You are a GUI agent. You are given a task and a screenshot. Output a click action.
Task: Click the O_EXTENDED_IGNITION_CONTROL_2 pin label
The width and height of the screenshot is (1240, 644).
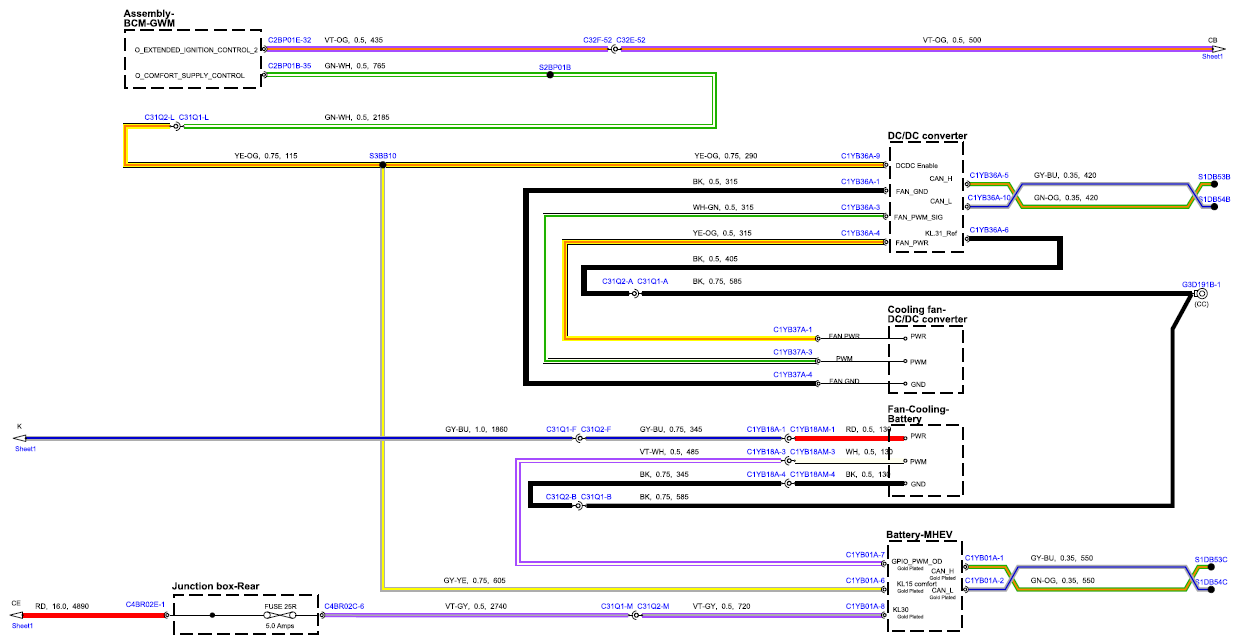[195, 48]
